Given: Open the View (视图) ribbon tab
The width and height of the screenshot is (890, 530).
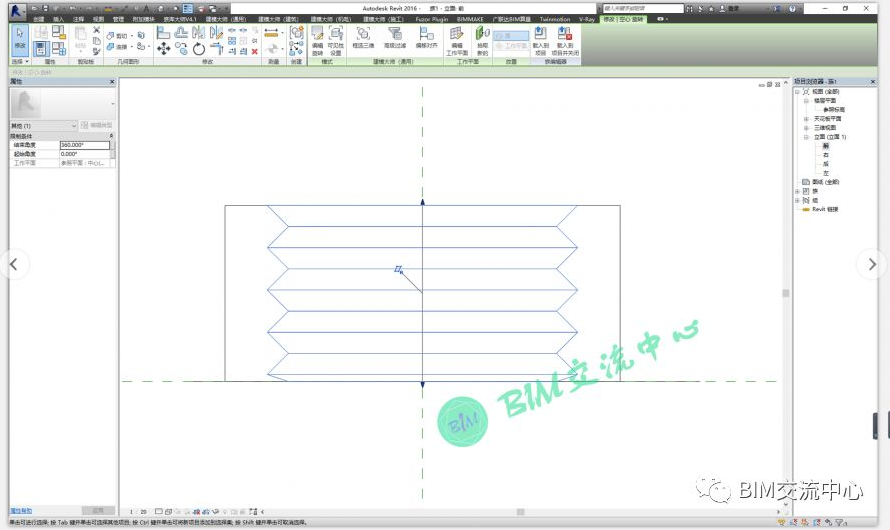Looking at the screenshot, I should tap(98, 19).
